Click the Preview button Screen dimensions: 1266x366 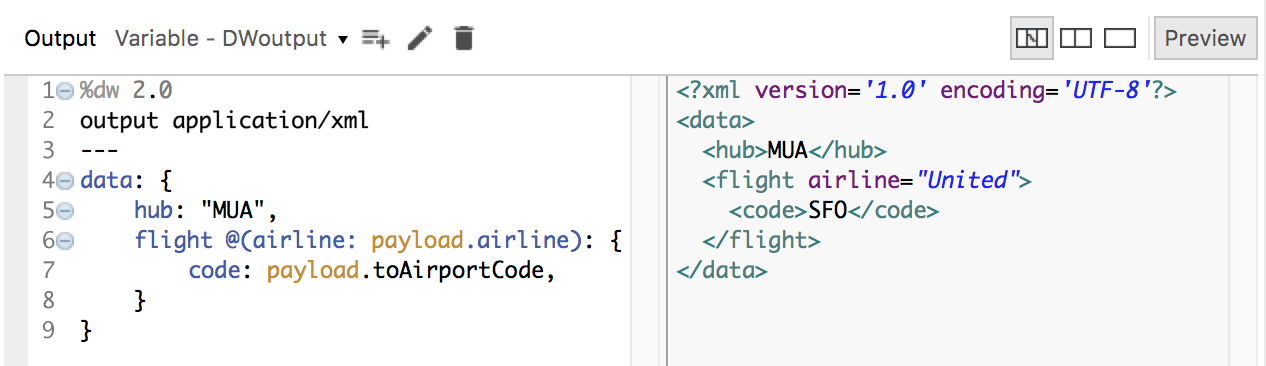tap(1205, 38)
